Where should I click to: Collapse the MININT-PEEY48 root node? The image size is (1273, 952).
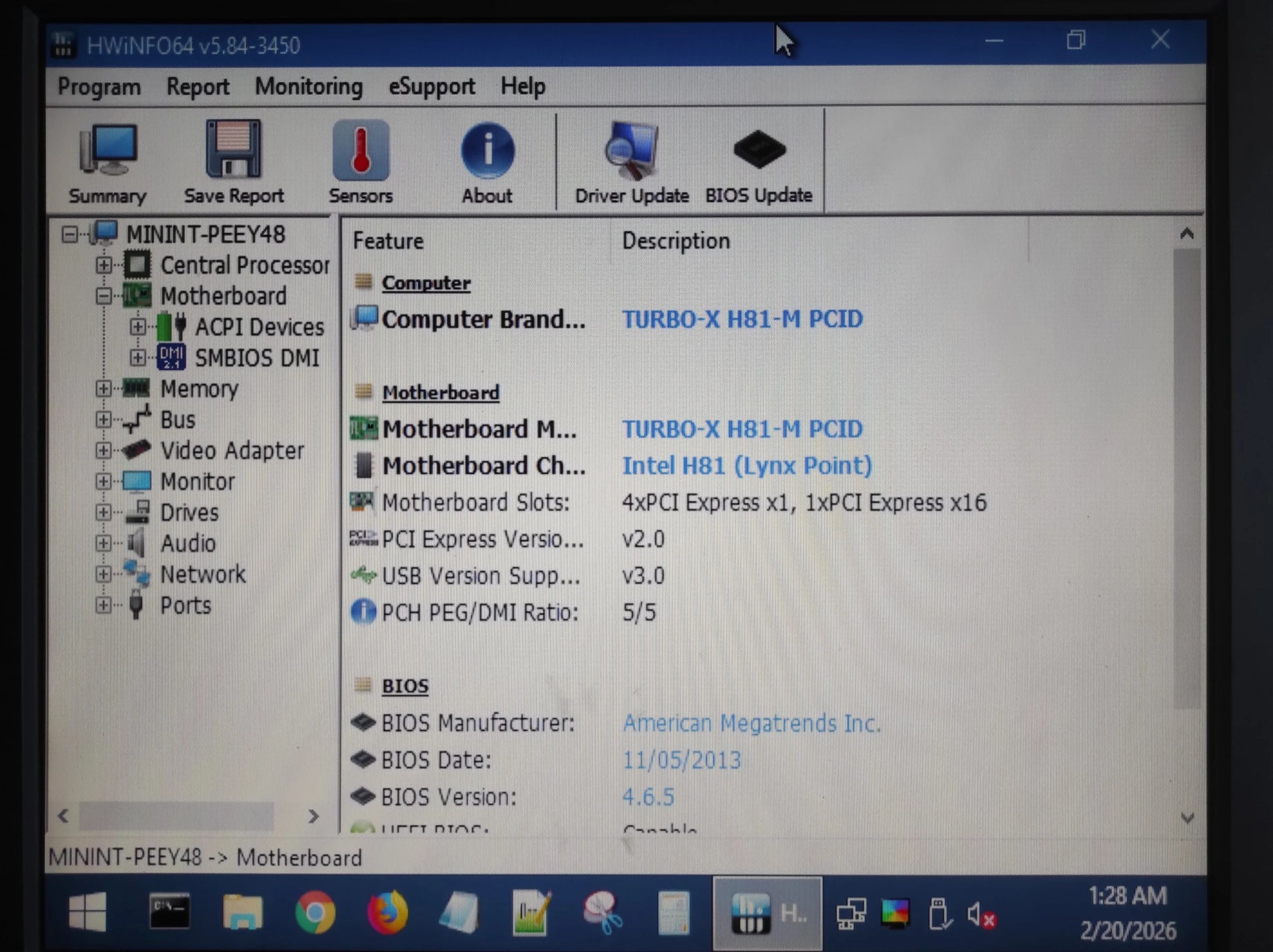point(69,234)
